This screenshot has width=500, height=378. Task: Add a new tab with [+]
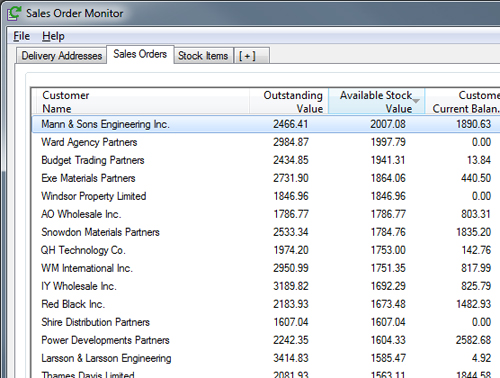tap(252, 55)
